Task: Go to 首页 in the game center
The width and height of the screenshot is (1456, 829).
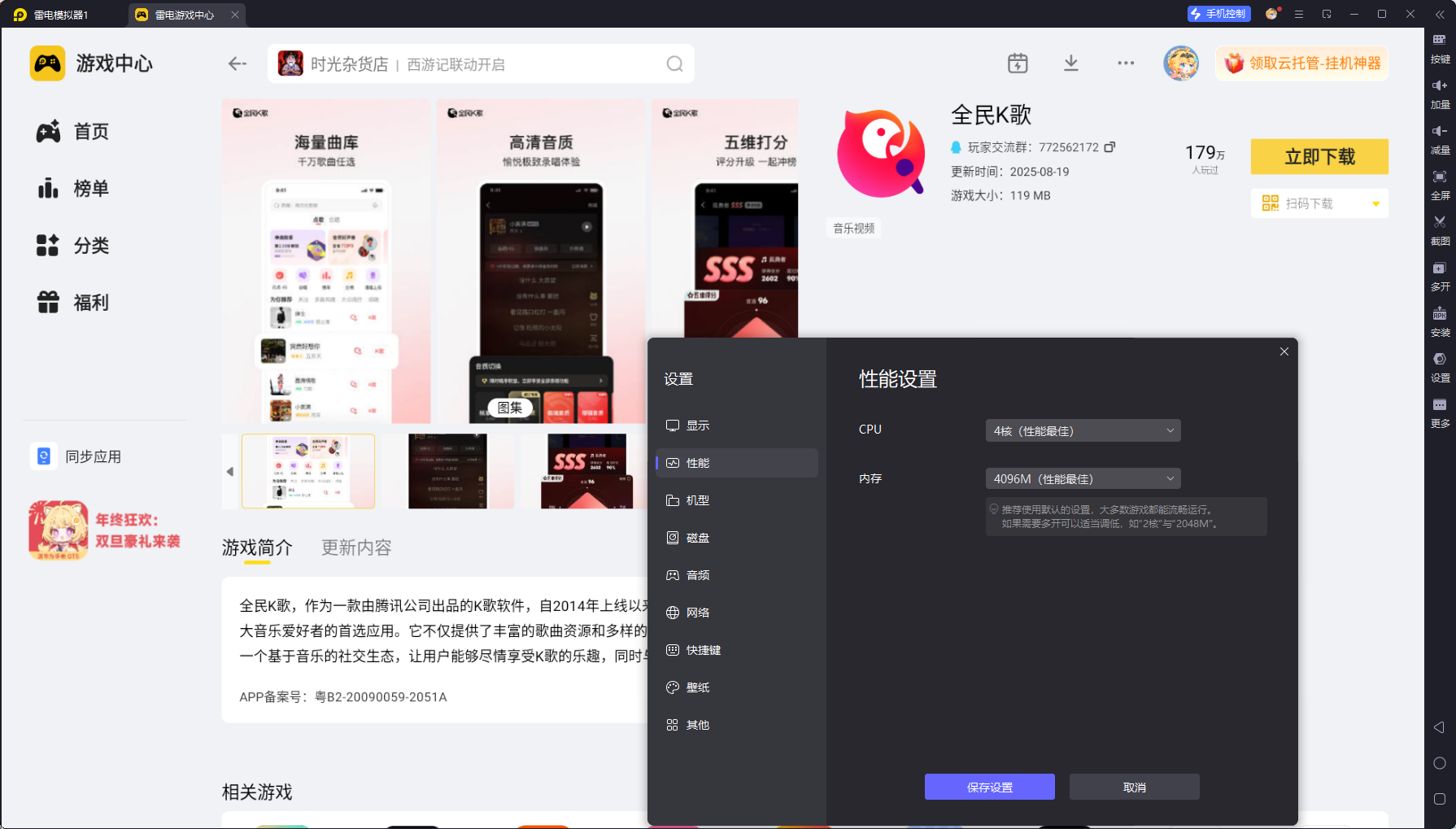Action: coord(72,132)
